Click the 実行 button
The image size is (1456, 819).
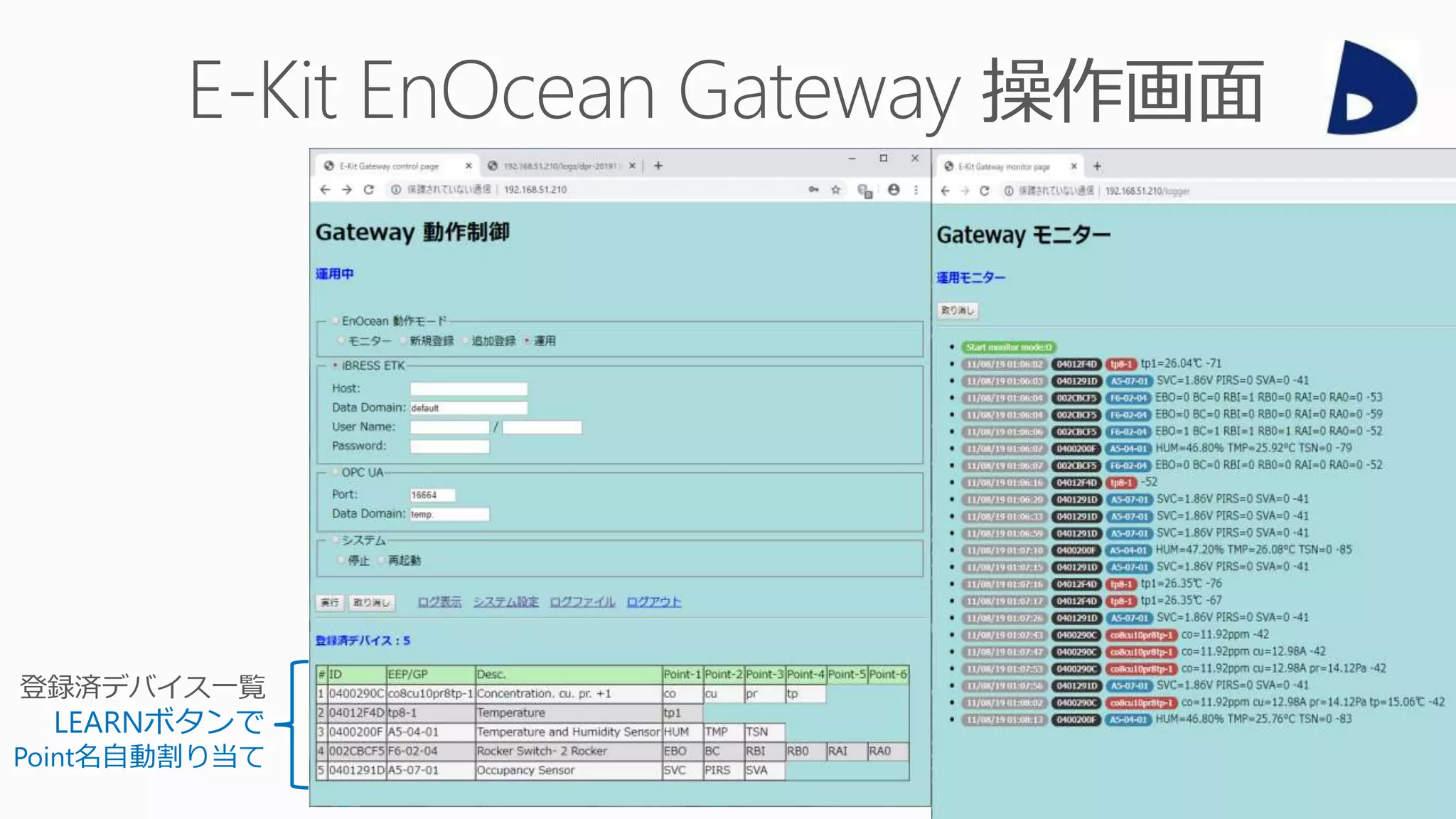pos(330,603)
